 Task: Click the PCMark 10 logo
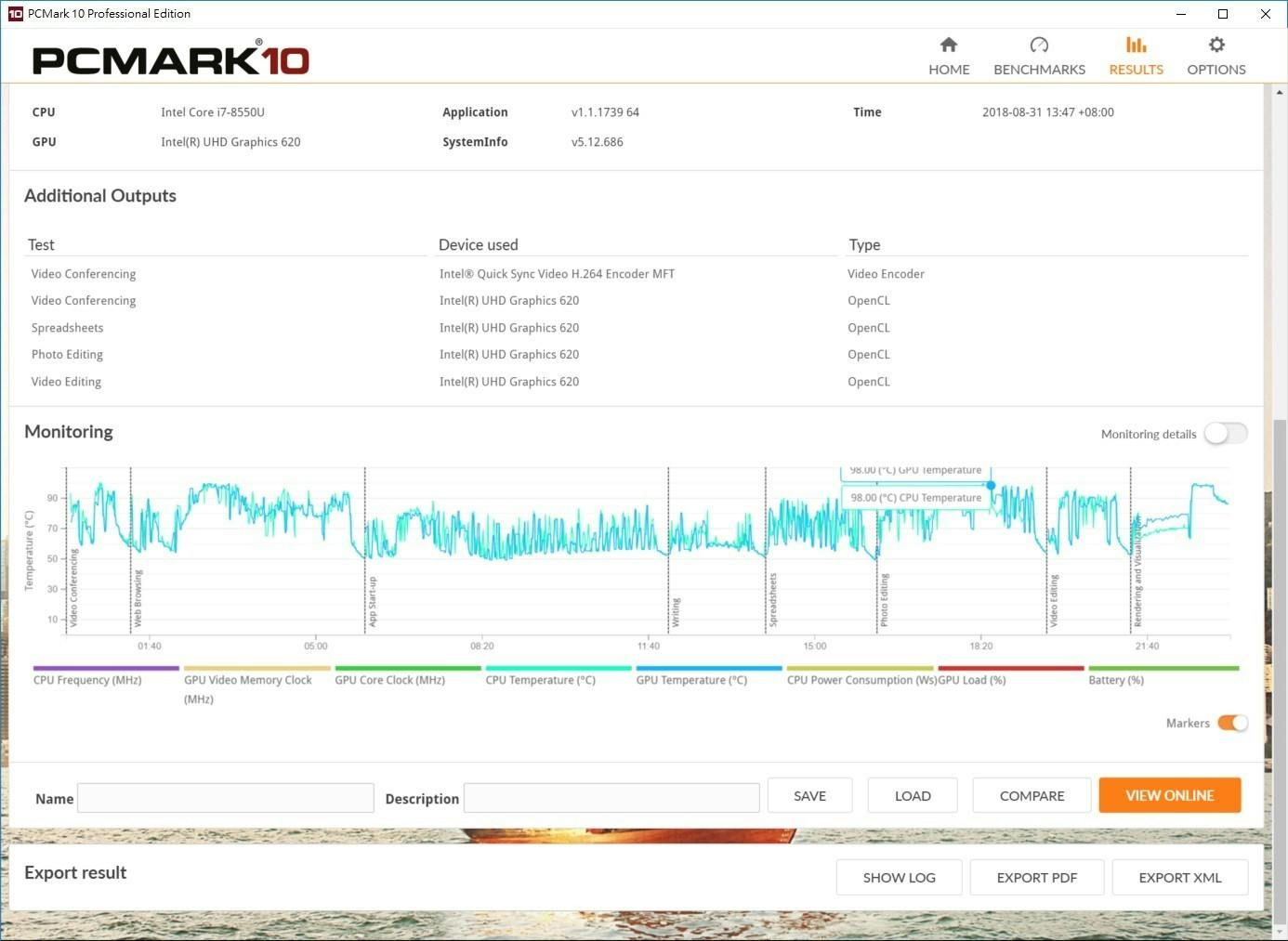pos(171,59)
